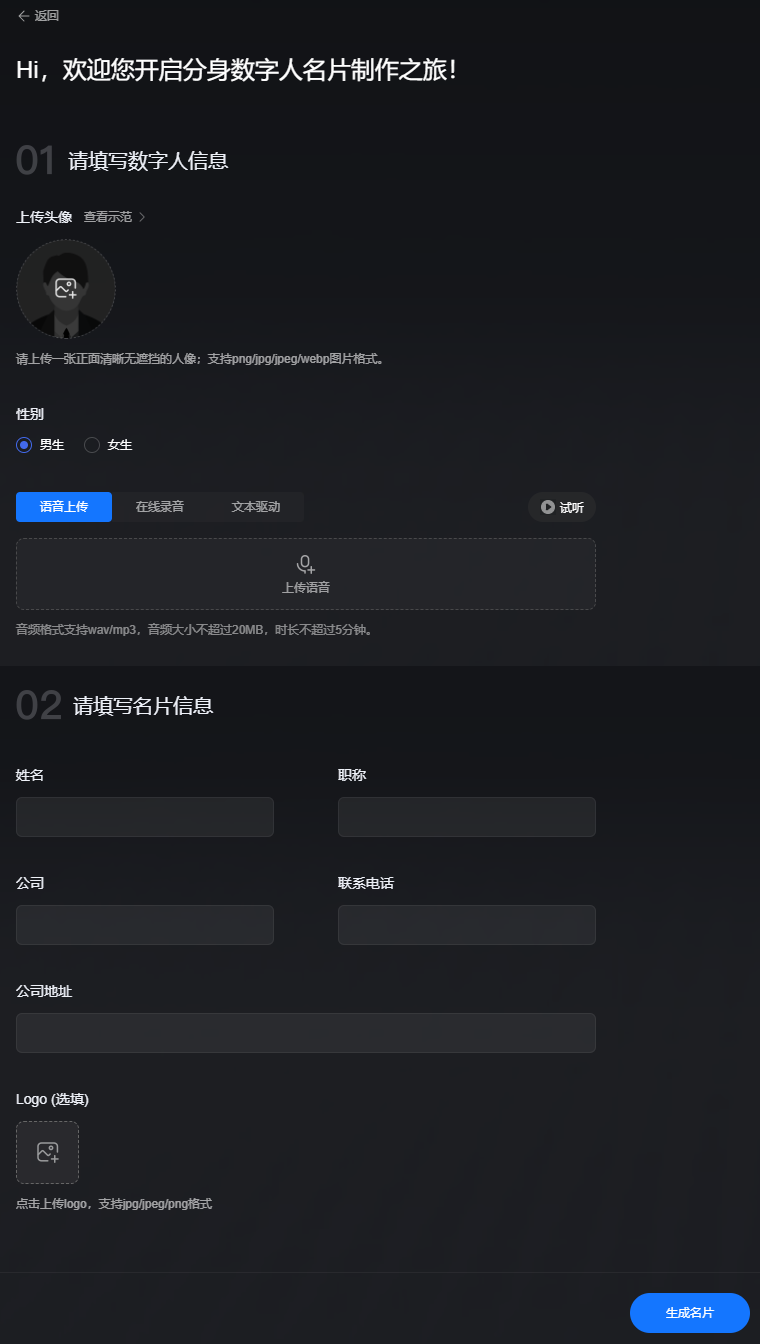760x1344 pixels.
Task: Click the avatar upload image icon
Action: [x=66, y=288]
